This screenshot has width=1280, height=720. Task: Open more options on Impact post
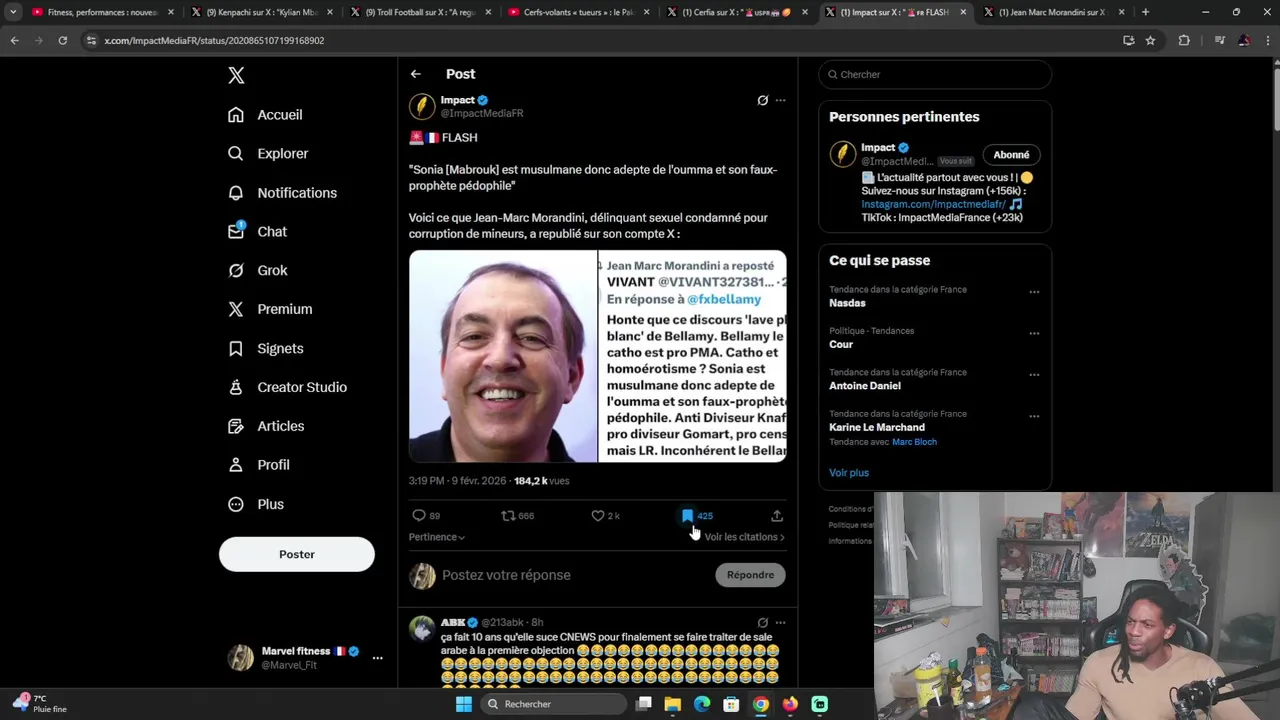pyautogui.click(x=781, y=100)
